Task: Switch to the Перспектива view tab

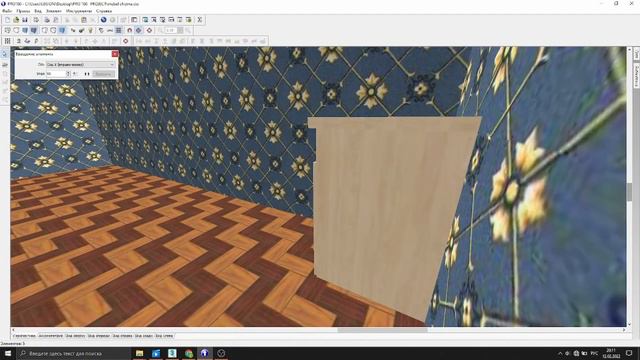Action: 24,336
